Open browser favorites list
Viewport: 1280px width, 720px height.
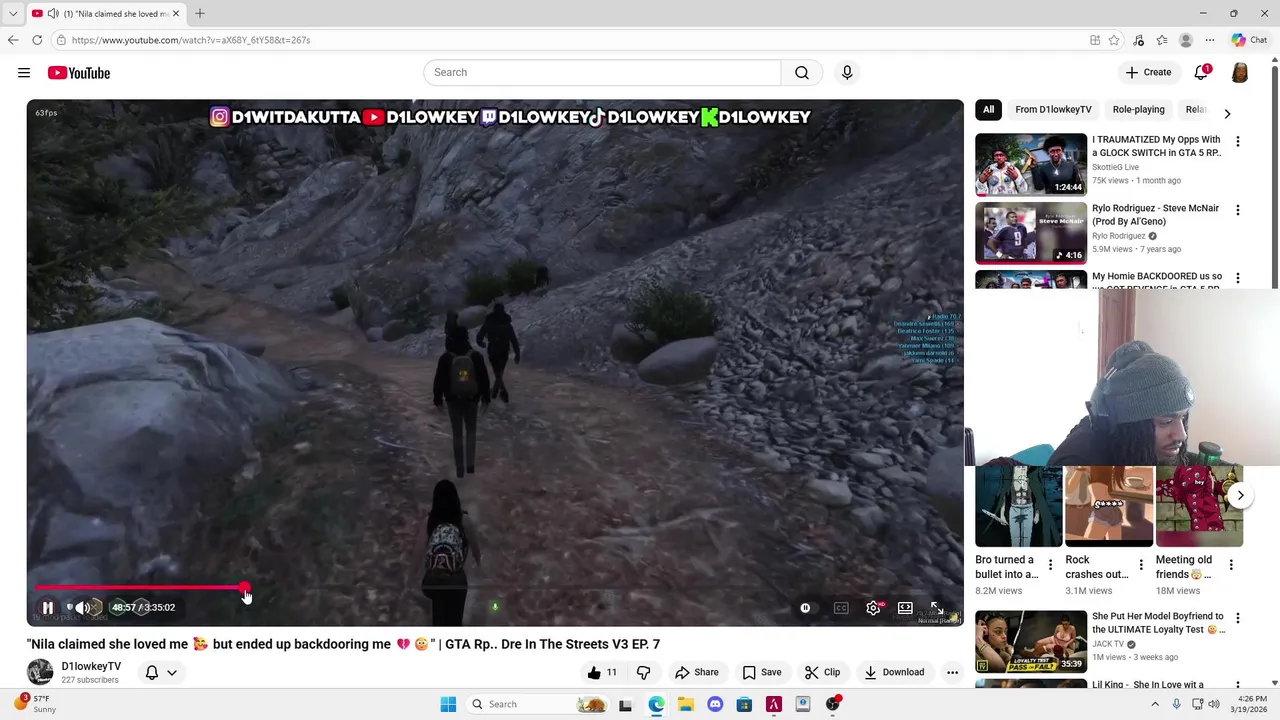pyautogui.click(x=1162, y=40)
